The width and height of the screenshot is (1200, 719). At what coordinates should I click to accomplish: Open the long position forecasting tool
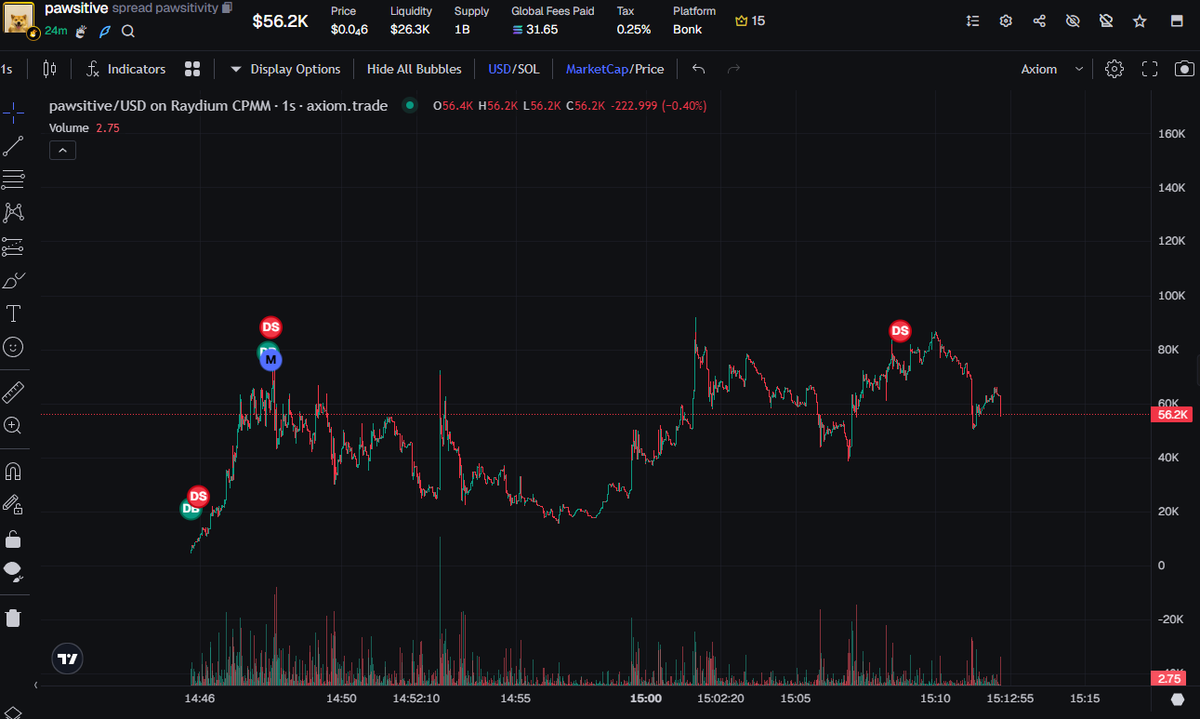[14, 246]
